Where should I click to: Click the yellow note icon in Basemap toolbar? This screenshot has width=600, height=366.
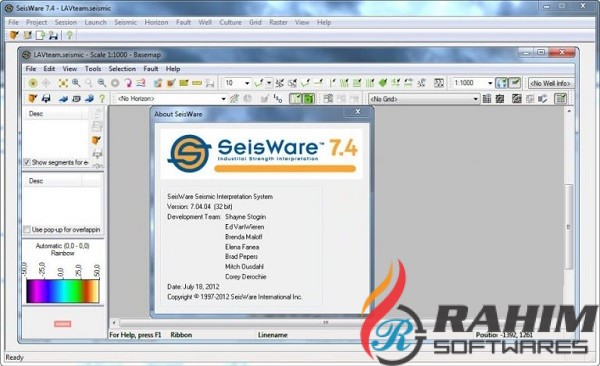pyautogui.click(x=184, y=83)
